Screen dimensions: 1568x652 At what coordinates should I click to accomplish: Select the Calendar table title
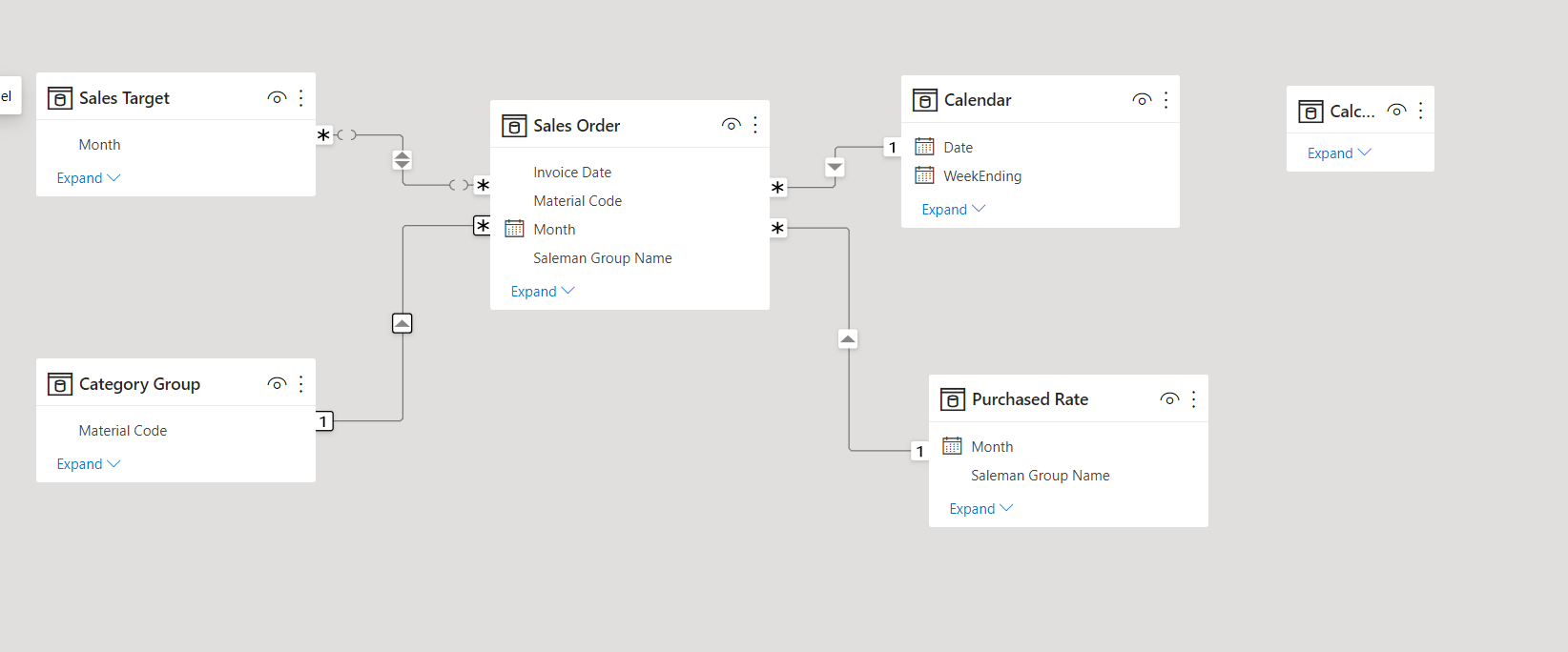978,100
